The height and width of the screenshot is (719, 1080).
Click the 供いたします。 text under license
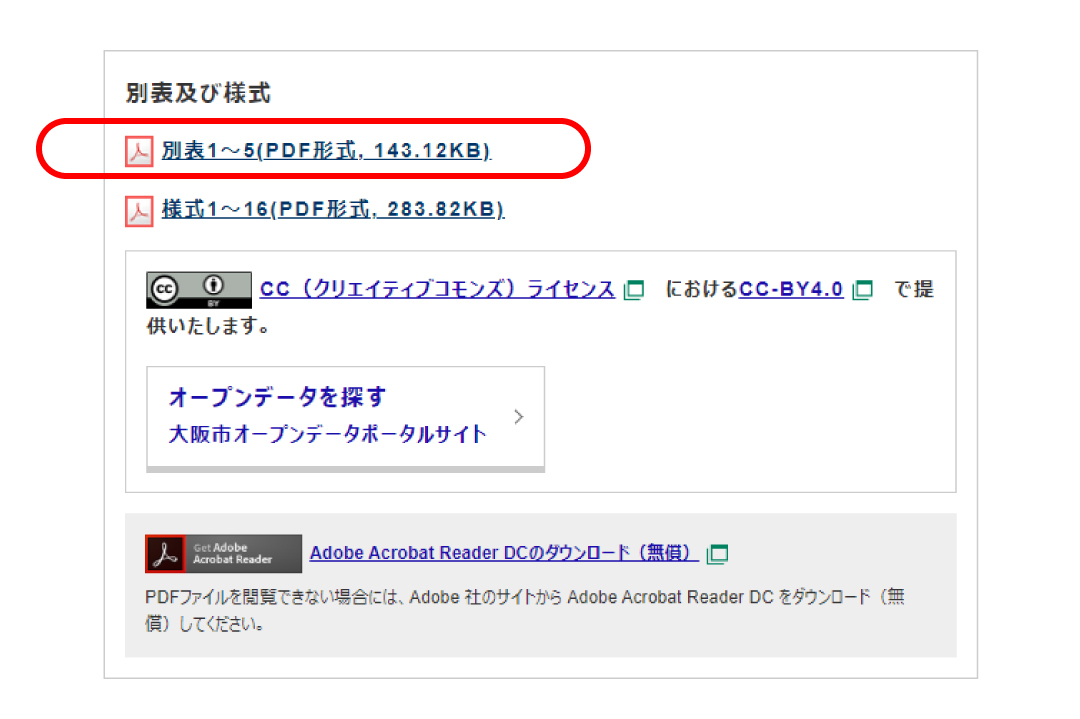(207, 327)
